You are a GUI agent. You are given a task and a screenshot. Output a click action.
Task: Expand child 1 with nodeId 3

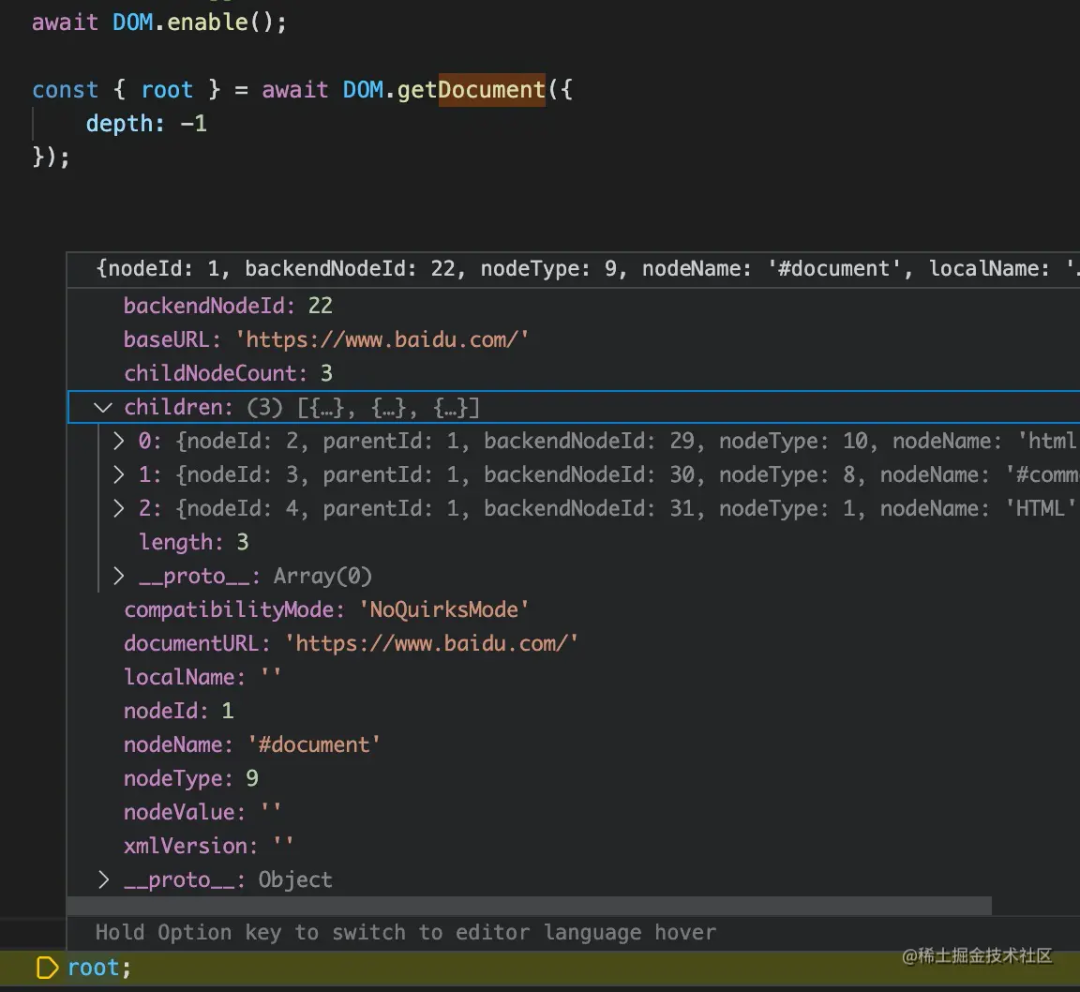click(x=118, y=475)
